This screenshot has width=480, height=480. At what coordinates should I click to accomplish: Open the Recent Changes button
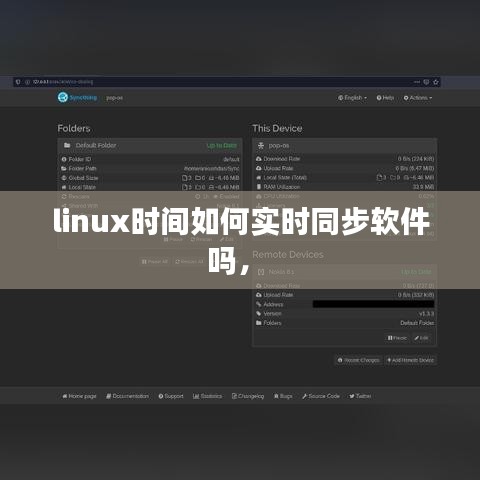click(x=358, y=360)
